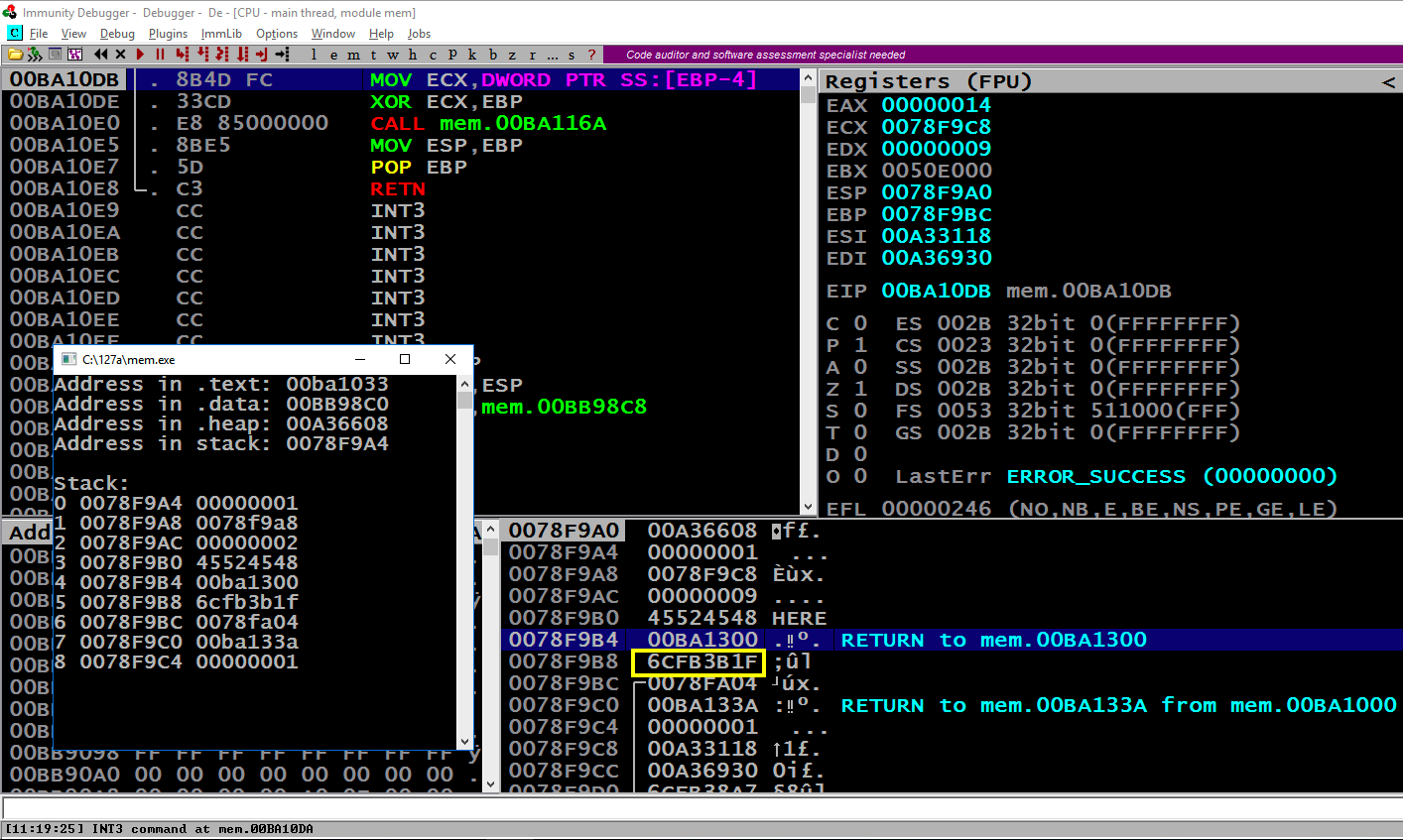Click the cyan 'C' CPU window menu icon
This screenshot has width=1403, height=840.
(15, 33)
